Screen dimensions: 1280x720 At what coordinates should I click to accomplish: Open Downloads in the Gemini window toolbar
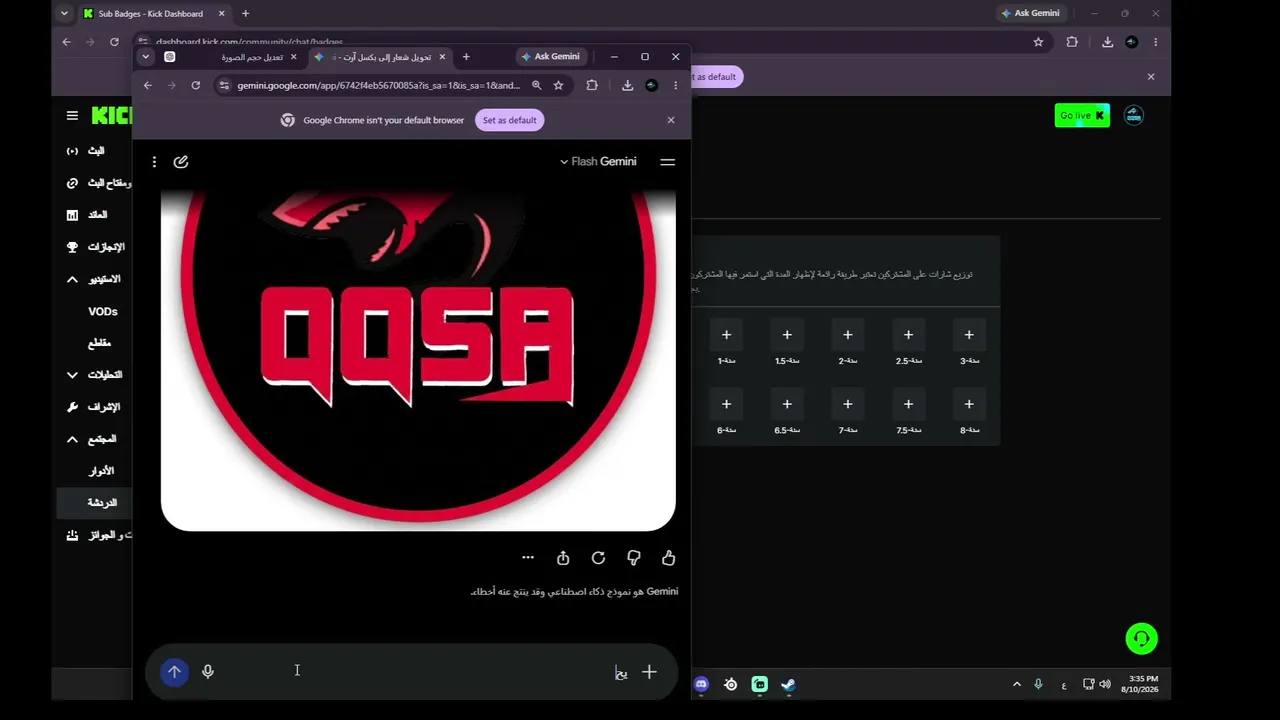coord(627,86)
